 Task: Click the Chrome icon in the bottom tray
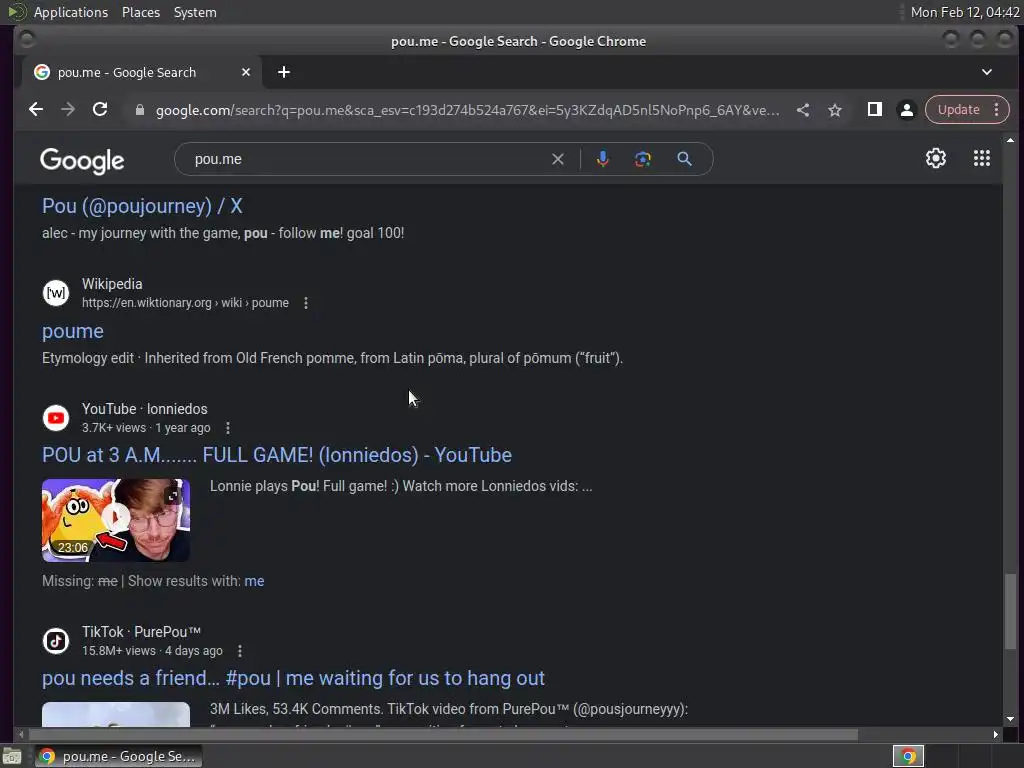[x=908, y=756]
